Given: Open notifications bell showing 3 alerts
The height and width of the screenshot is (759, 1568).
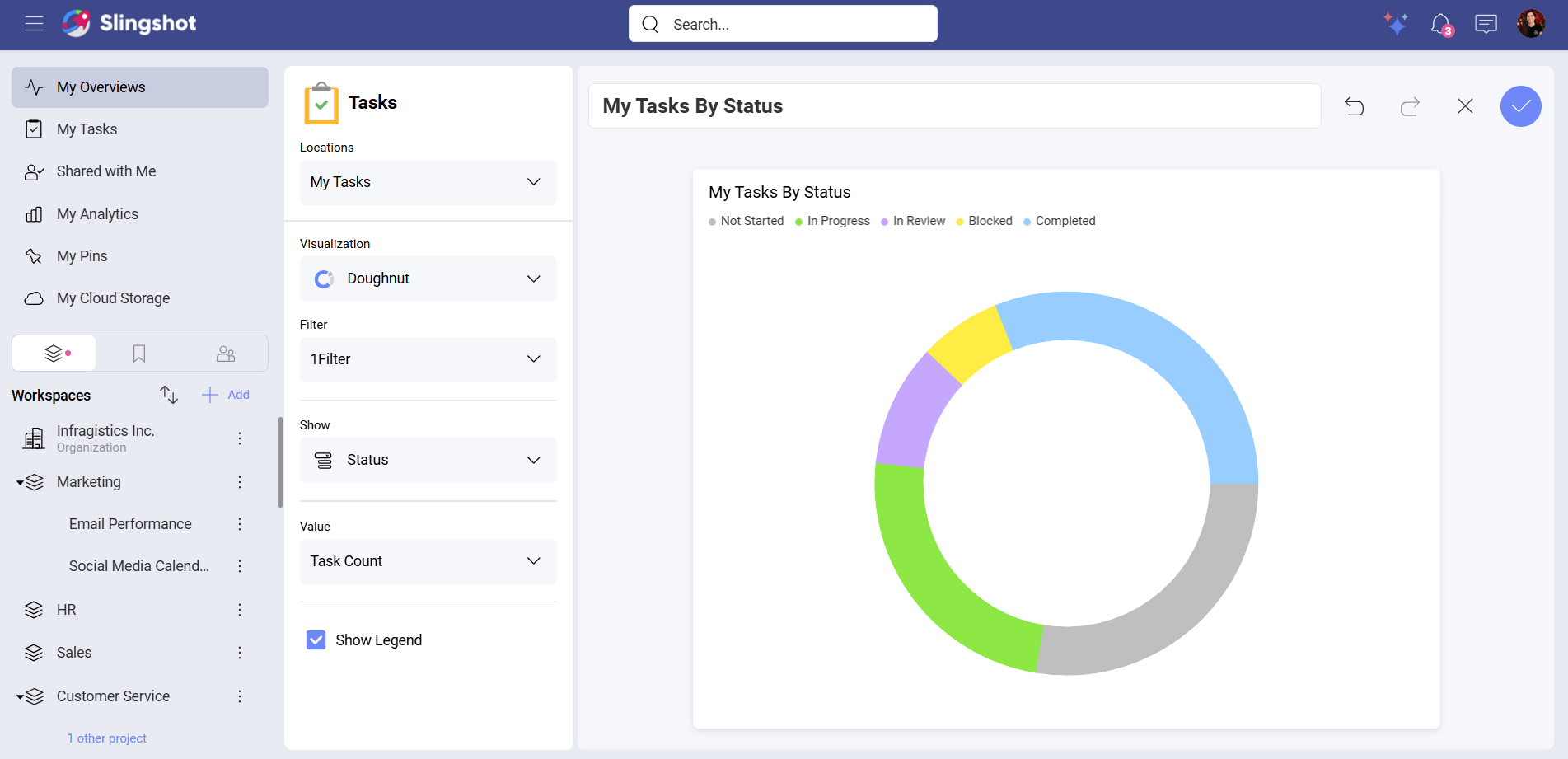Looking at the screenshot, I should 1440,24.
